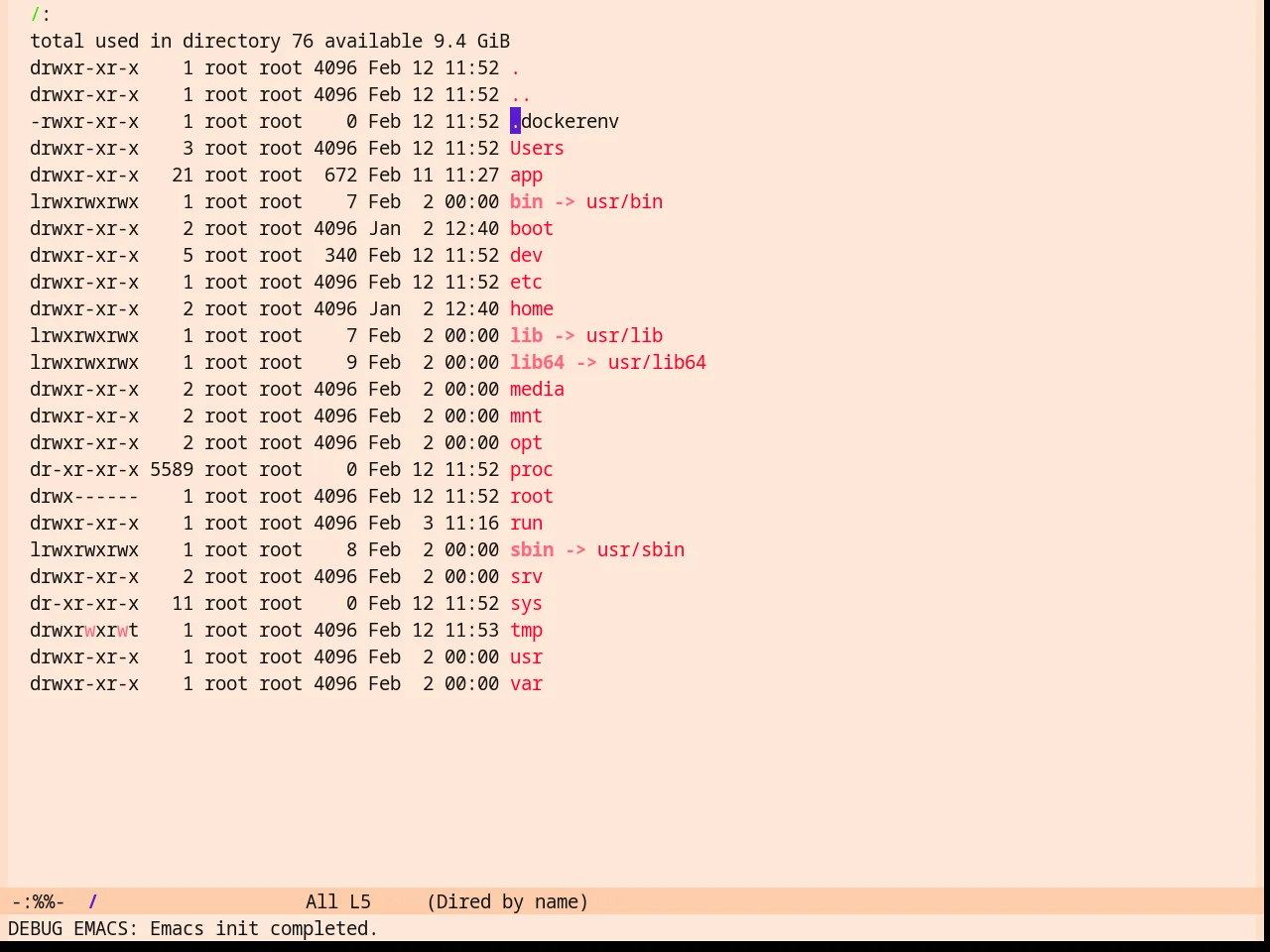The width and height of the screenshot is (1270, 952).
Task: Click 'All' position indicator in mode line
Action: (x=321, y=902)
